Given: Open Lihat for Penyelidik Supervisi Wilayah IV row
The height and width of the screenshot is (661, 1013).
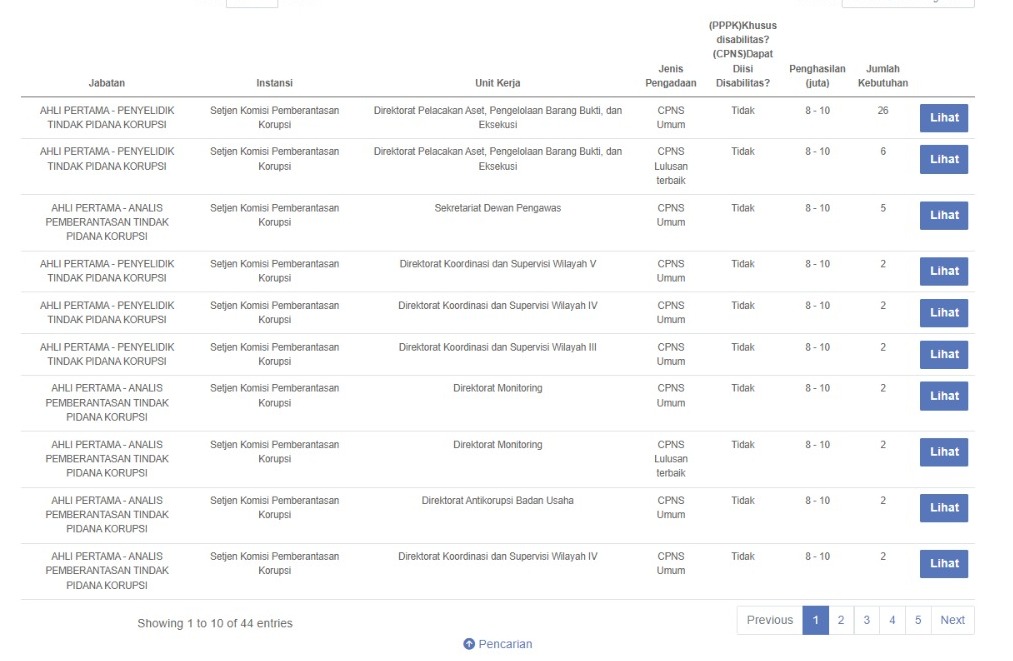Looking at the screenshot, I should (944, 313).
